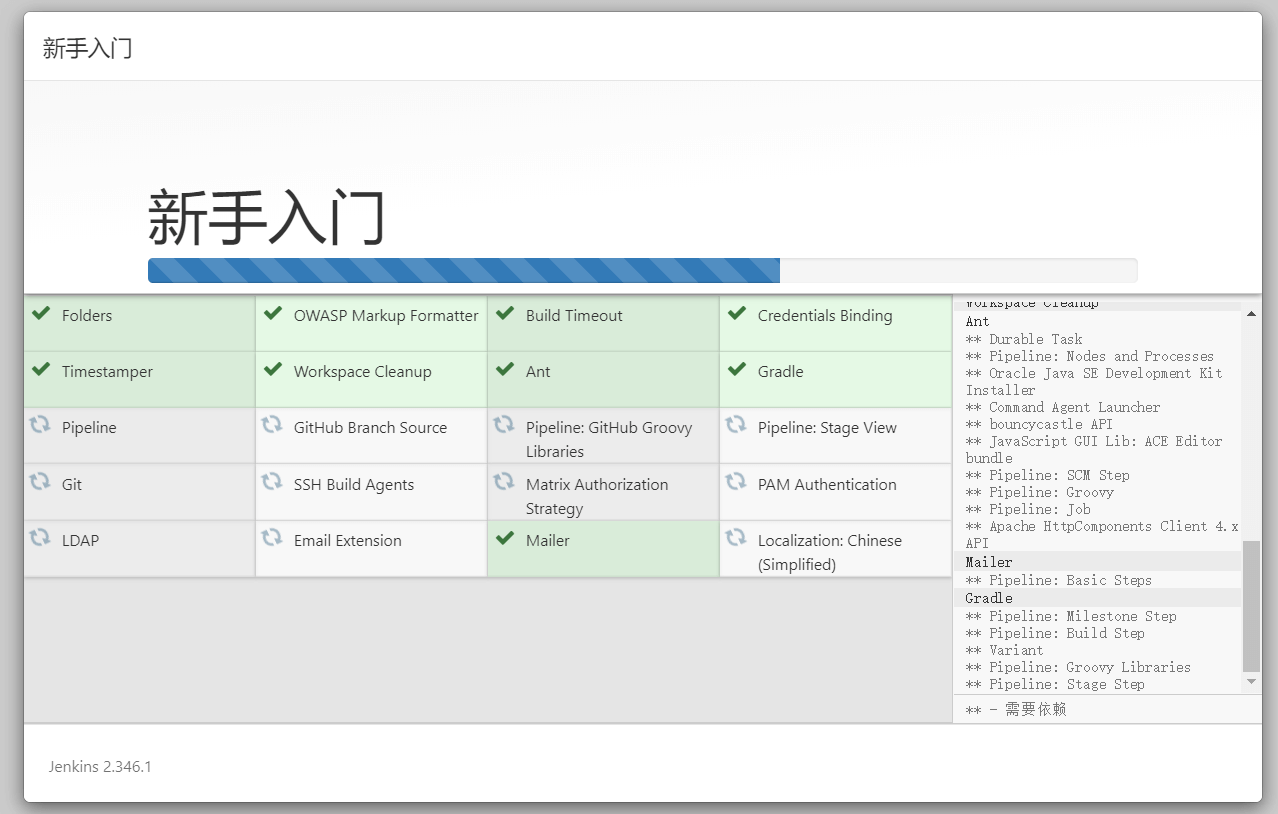Click the 需要依赖 legend below the log

point(1016,709)
